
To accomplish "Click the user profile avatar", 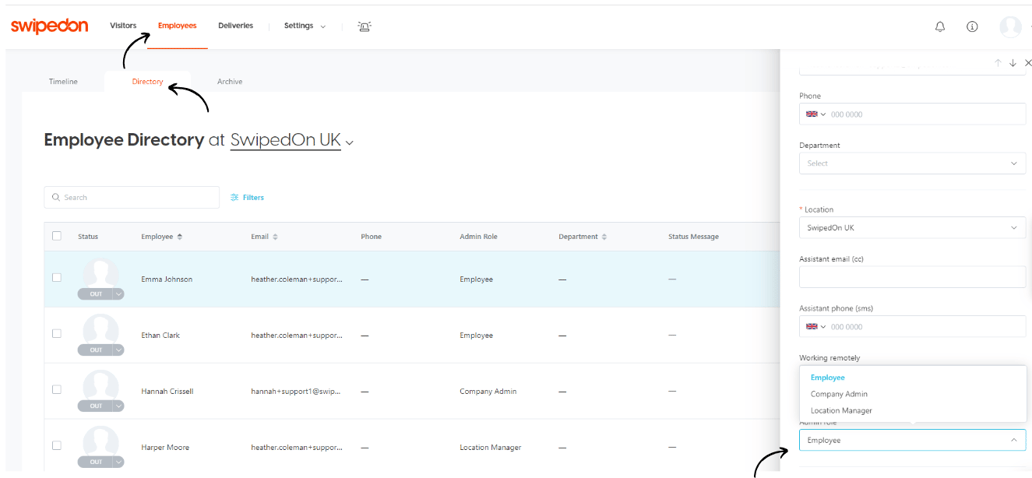I will pos(1010,27).
